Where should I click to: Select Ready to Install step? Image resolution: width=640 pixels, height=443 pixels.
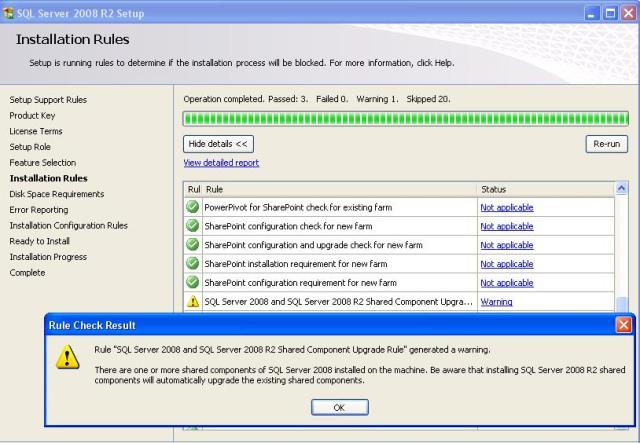(40, 241)
